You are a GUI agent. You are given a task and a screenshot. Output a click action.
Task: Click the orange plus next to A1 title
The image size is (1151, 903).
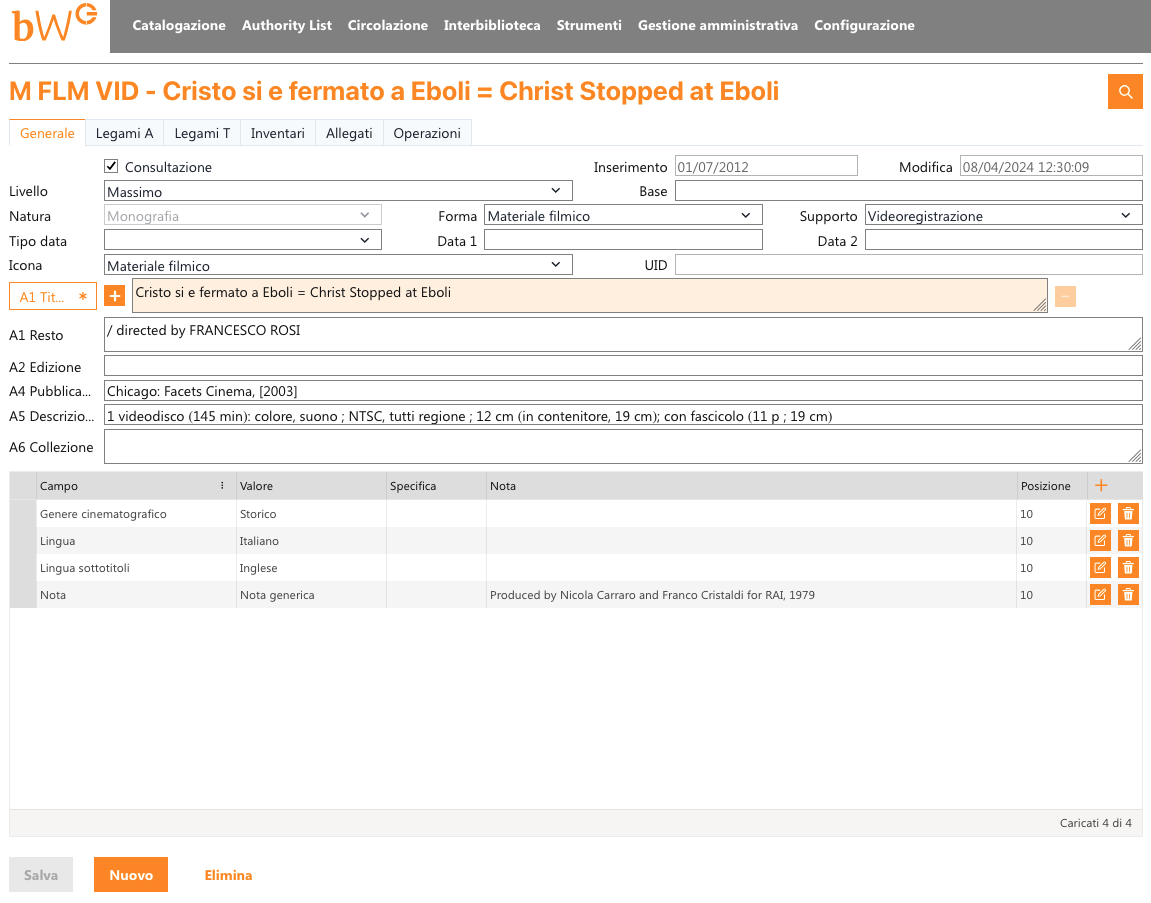coord(115,296)
